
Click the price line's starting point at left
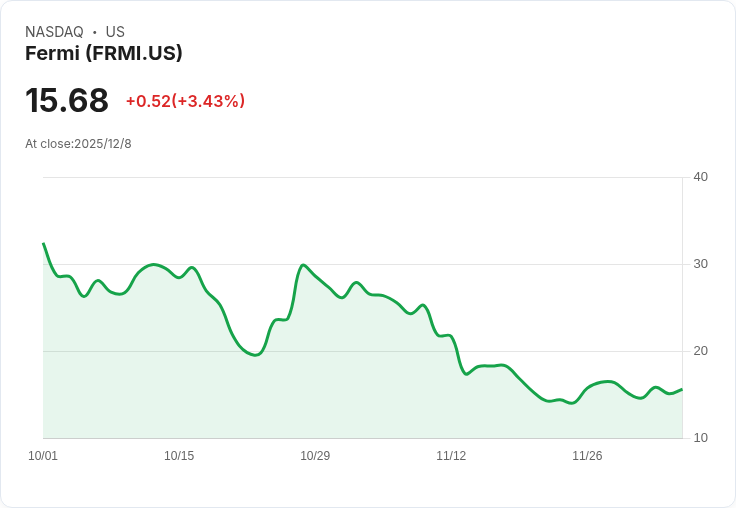[44, 244]
